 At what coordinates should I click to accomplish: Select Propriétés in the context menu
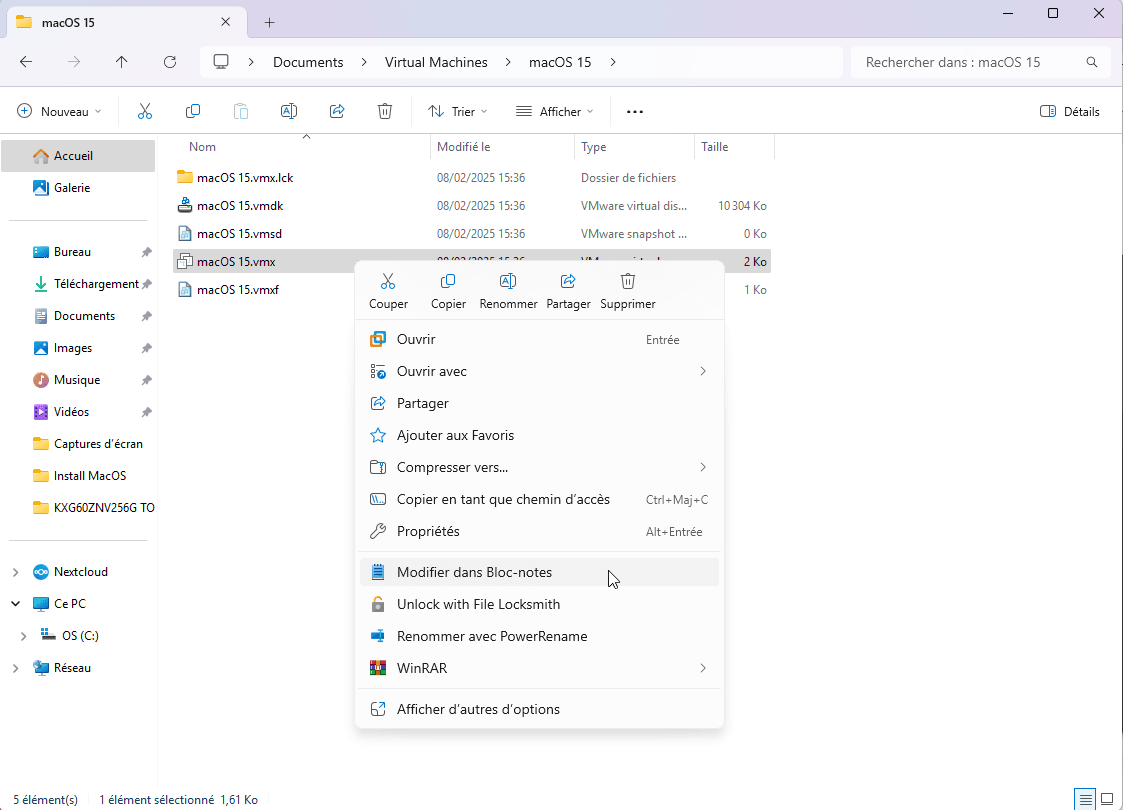539,531
